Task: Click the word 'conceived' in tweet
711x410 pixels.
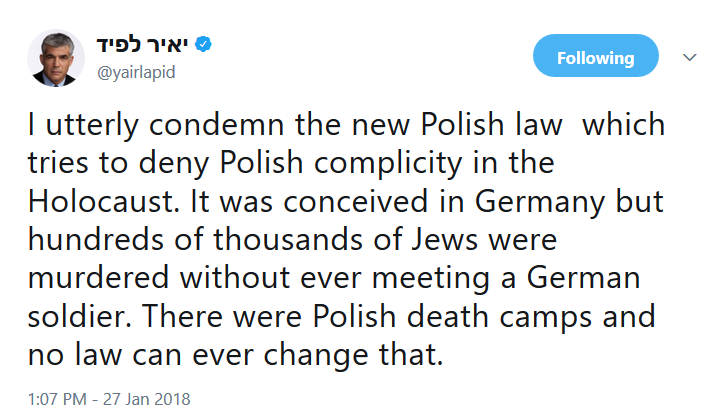Action: click(x=356, y=202)
